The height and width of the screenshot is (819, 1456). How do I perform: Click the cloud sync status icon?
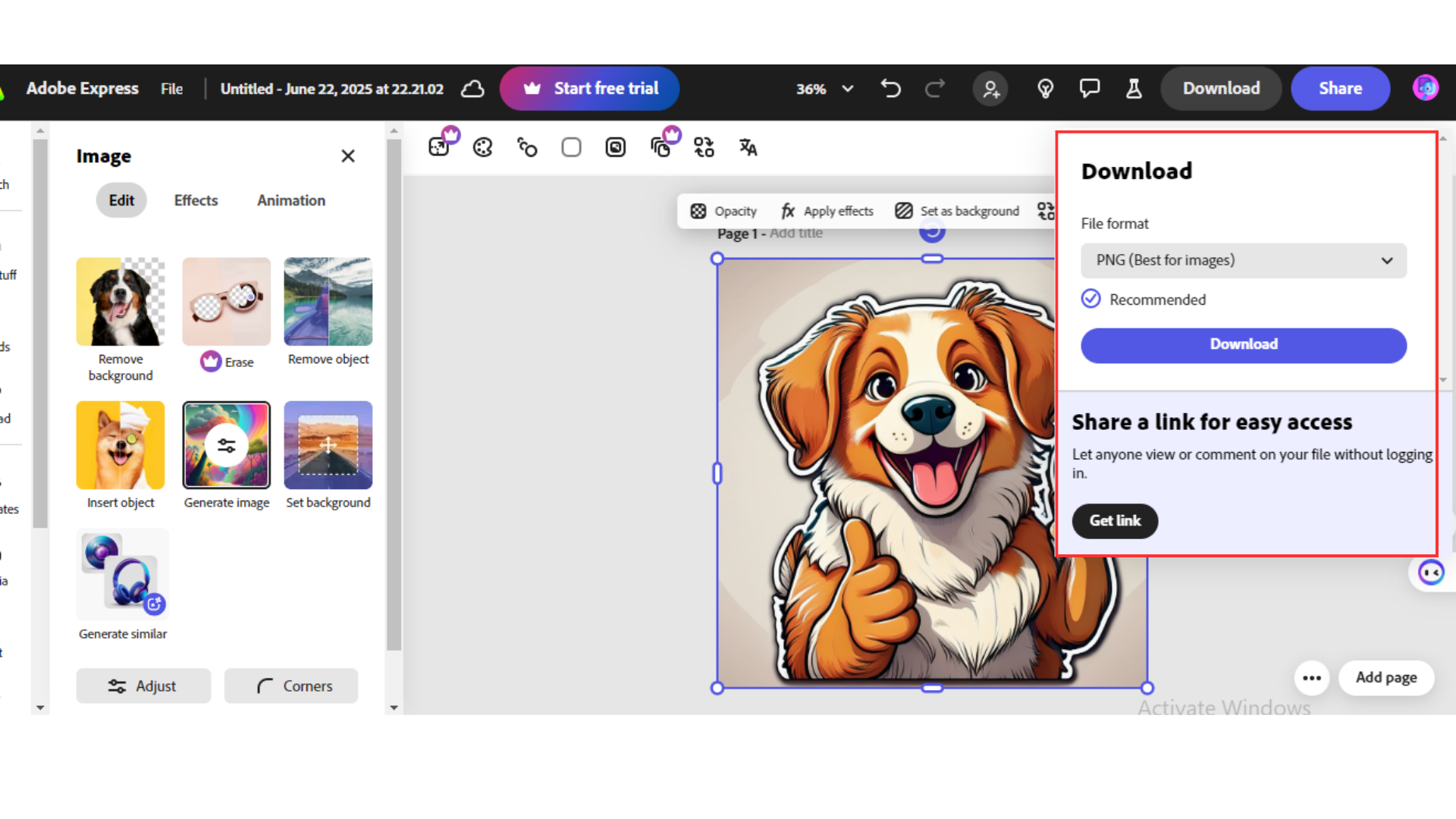472,89
